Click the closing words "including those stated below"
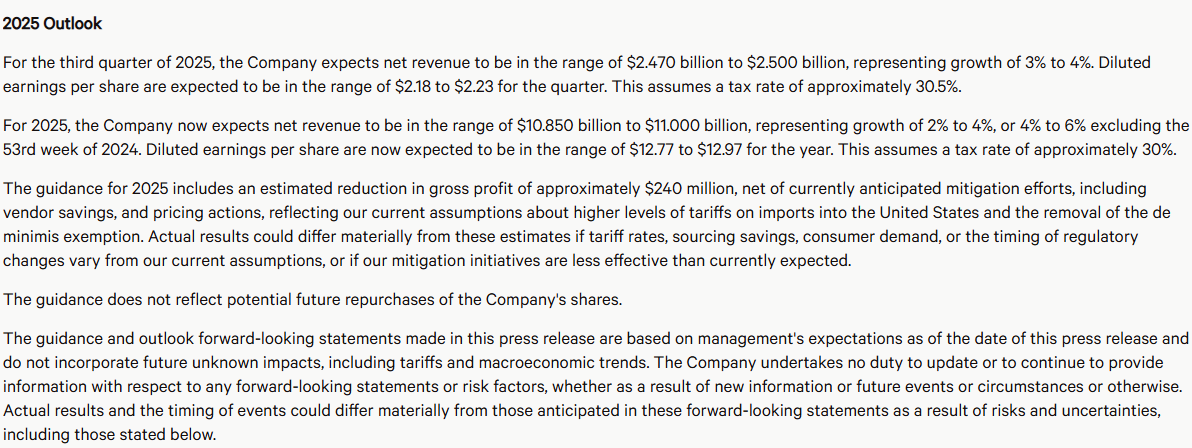The height and width of the screenshot is (448, 1192). [108, 435]
